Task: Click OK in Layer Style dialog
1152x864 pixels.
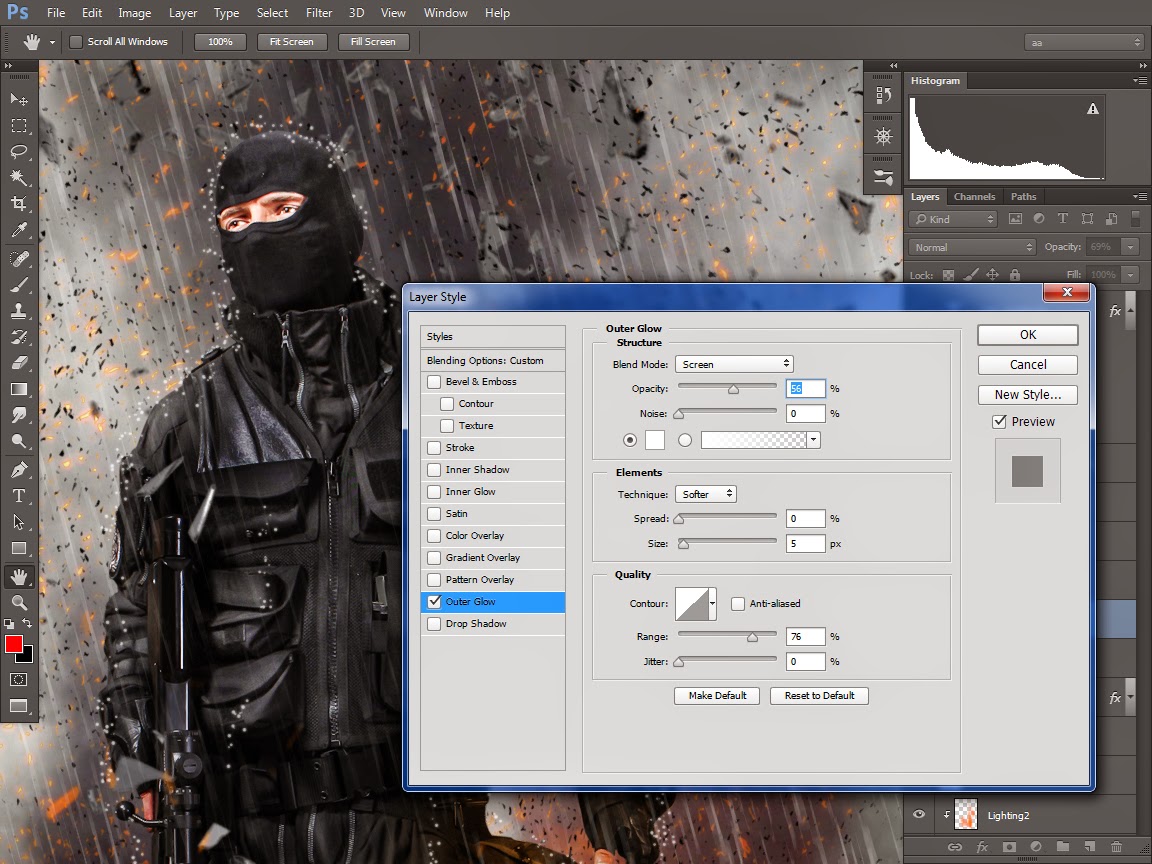Action: click(1027, 335)
